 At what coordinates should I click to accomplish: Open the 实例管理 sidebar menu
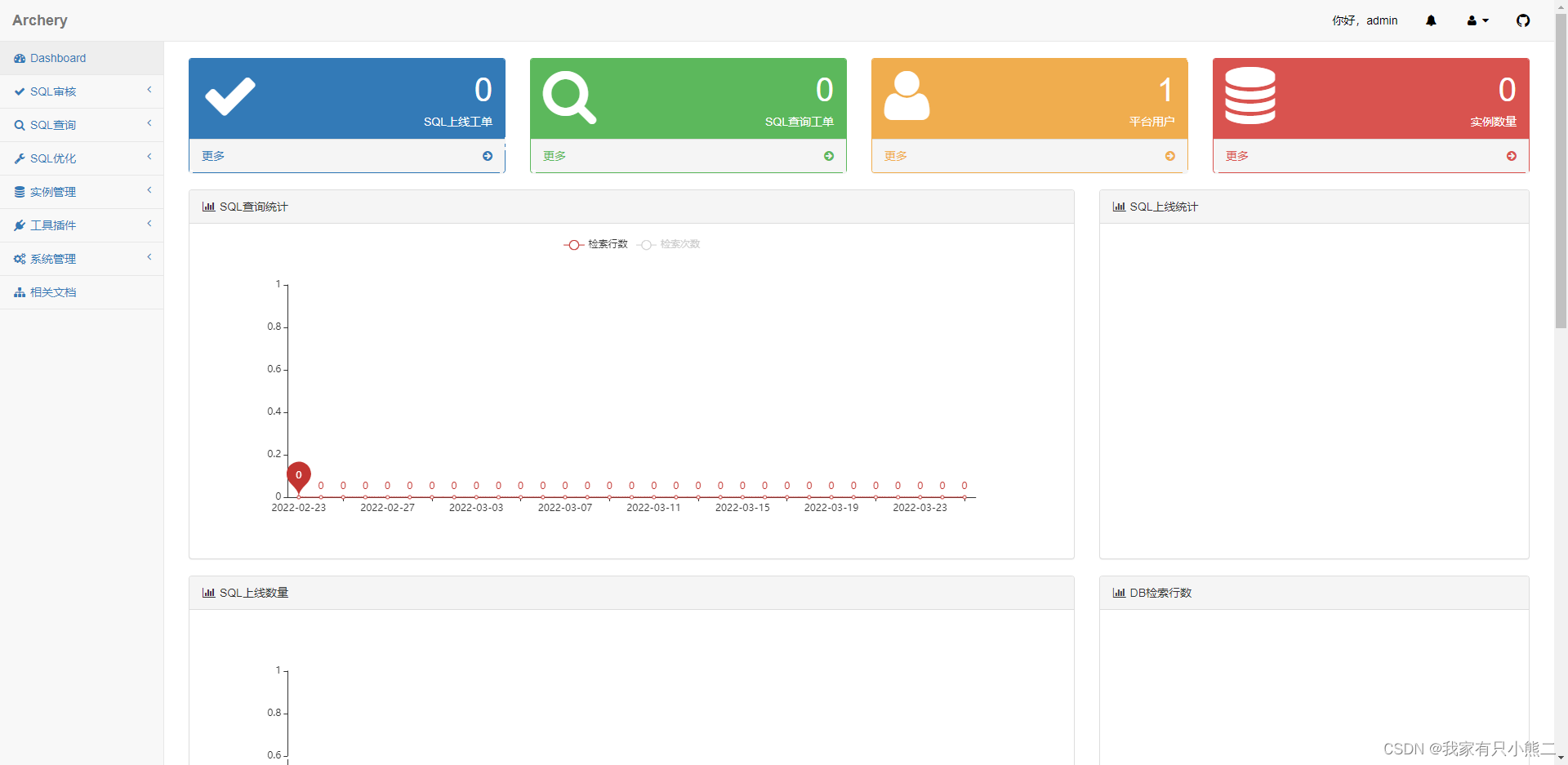[x=82, y=192]
